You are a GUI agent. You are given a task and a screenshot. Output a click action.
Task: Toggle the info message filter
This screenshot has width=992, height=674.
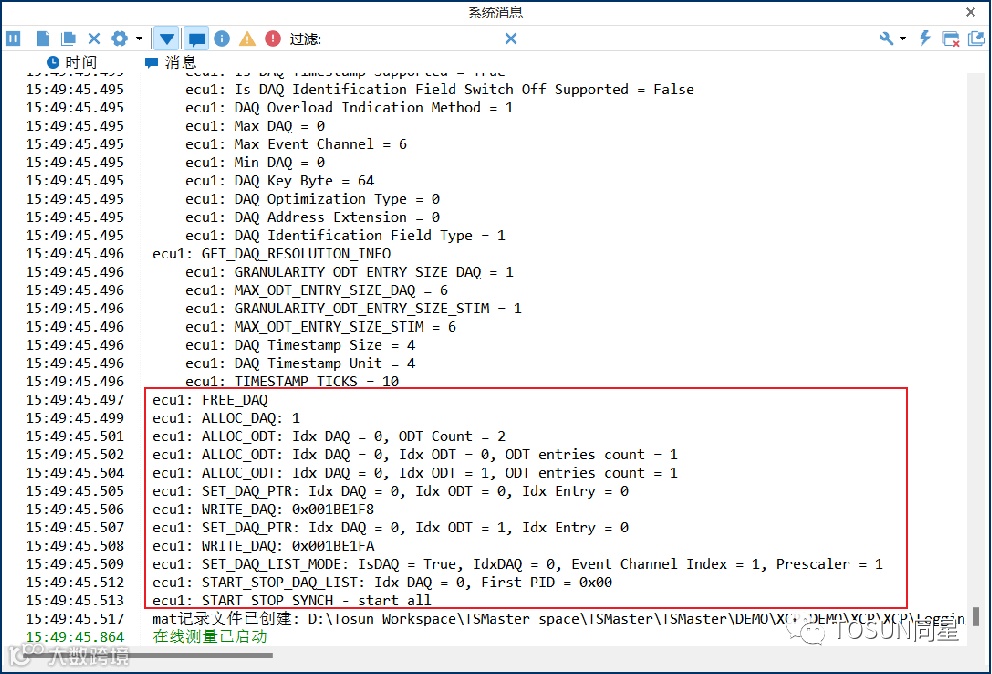click(222, 39)
